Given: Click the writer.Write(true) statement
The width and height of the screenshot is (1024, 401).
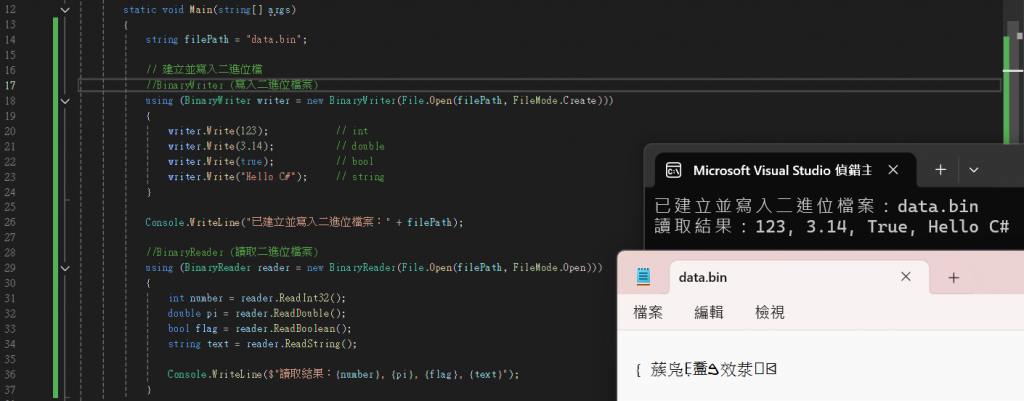Looking at the screenshot, I should (221, 161).
